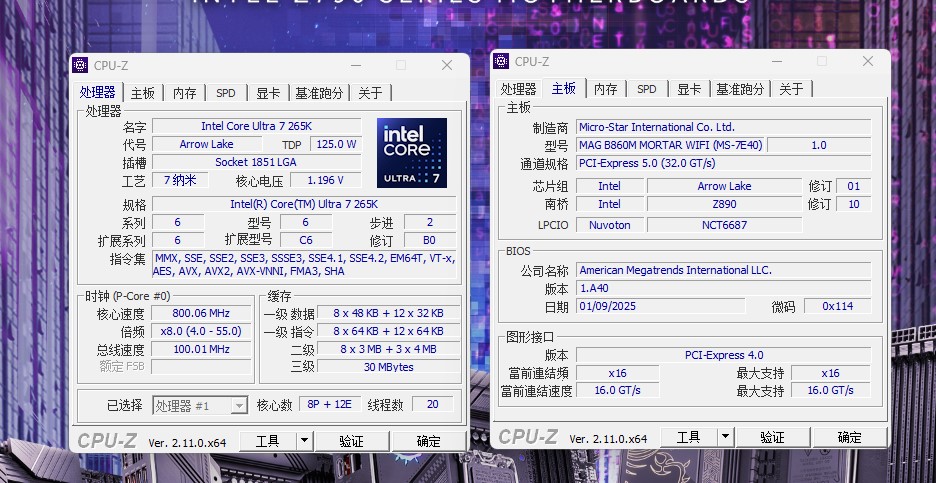Click L1 data cache 8 x 48 KB value
The image size is (936, 483).
[x=389, y=313]
